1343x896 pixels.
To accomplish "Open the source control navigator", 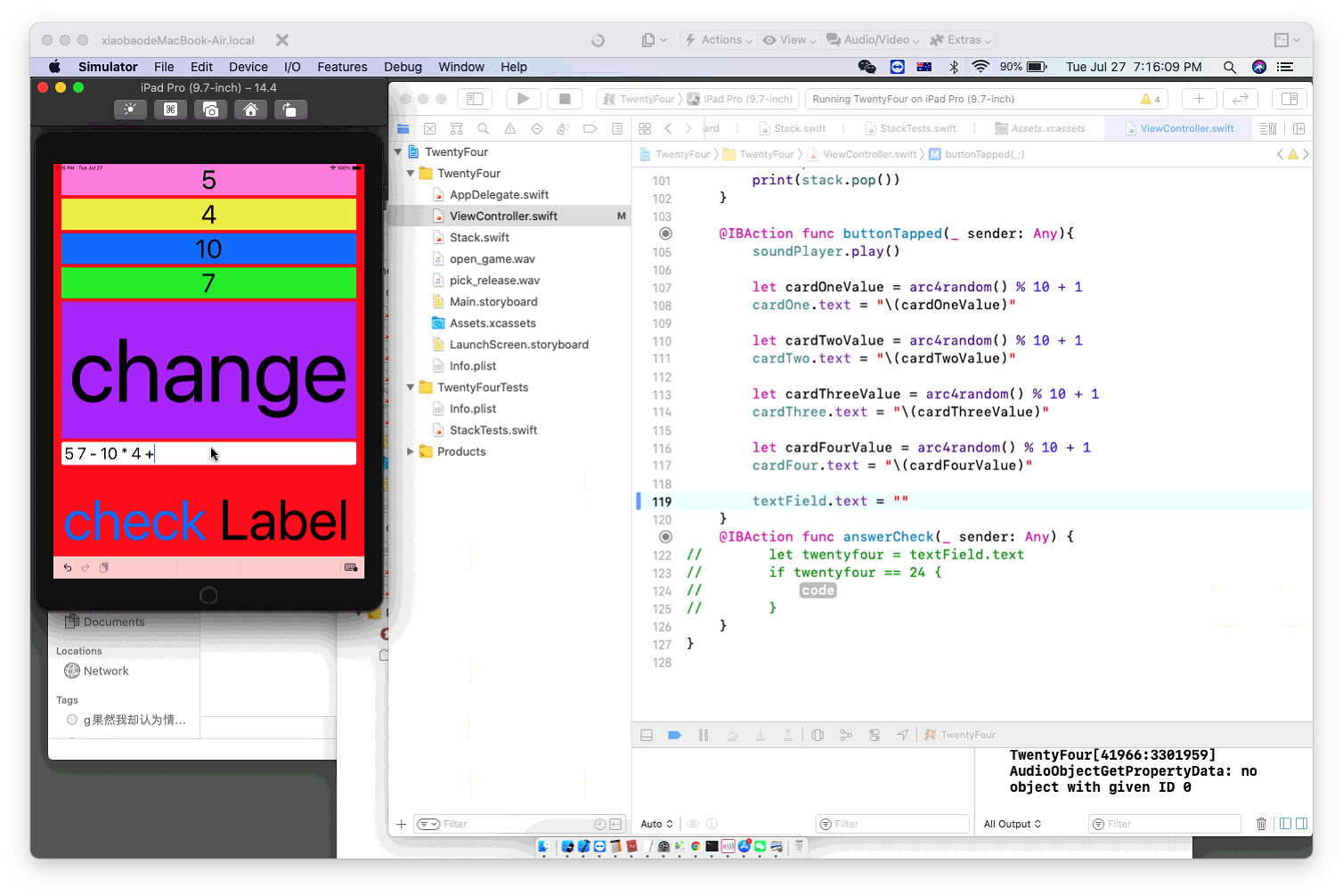I will click(x=430, y=129).
